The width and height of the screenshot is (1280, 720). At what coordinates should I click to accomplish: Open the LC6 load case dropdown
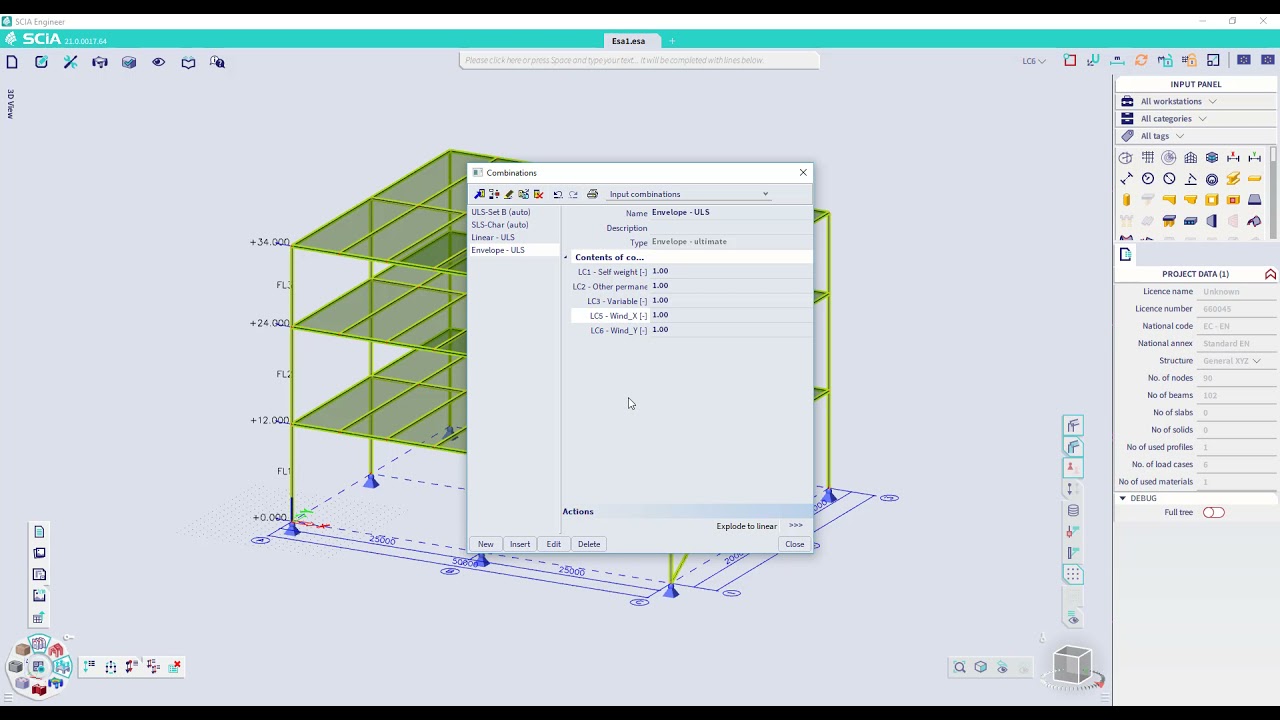(1034, 61)
